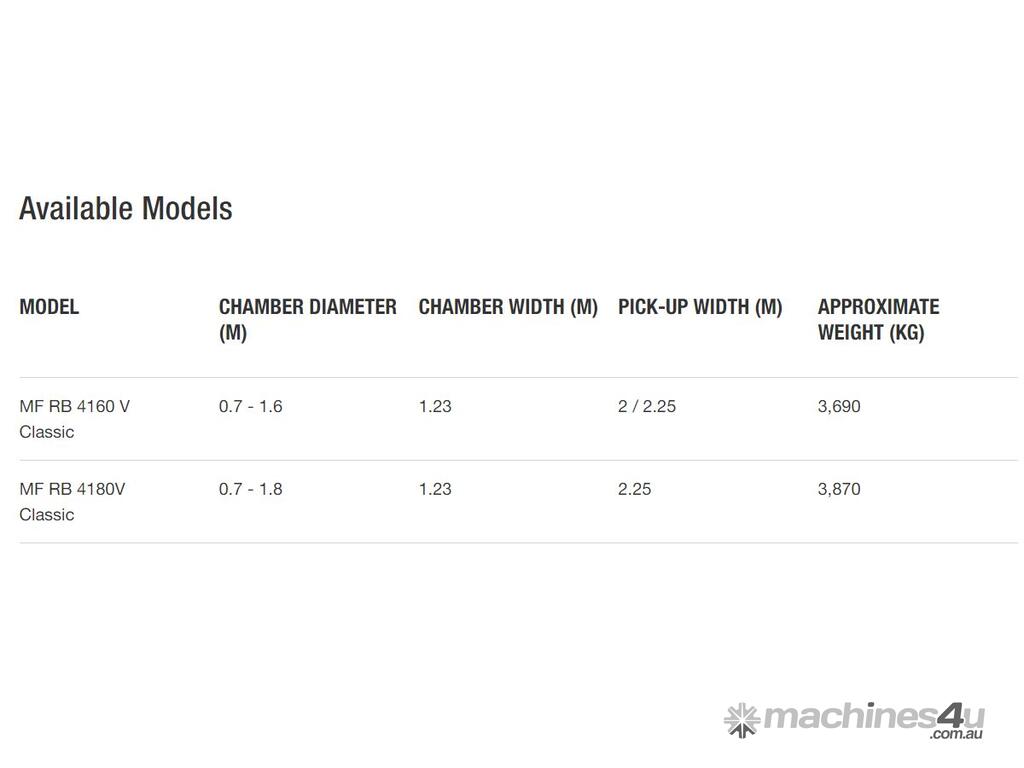Click the 3,870 weight value
The image size is (1024, 768).
839,489
